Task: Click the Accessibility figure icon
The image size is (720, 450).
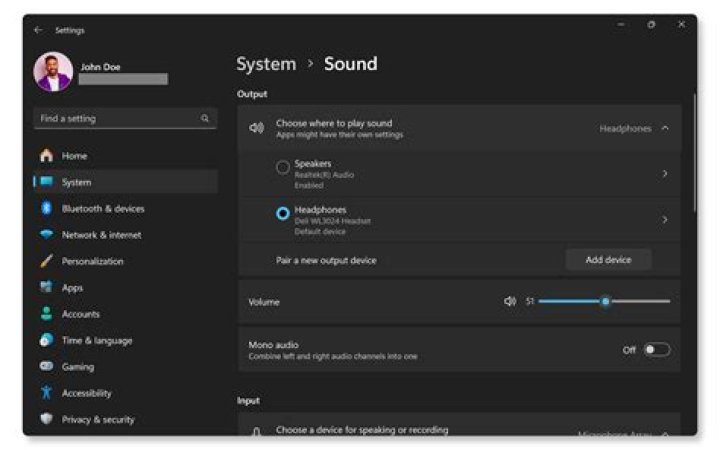Action: pos(46,393)
